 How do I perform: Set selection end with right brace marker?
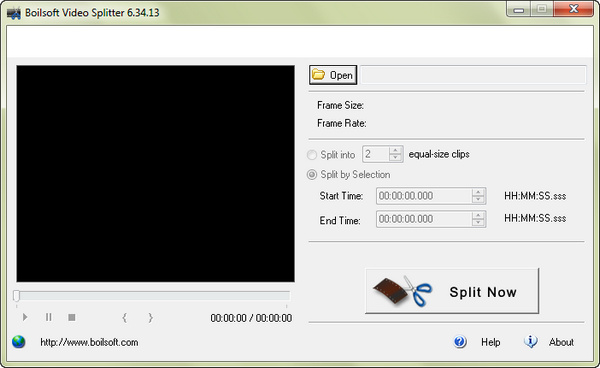tap(150, 318)
